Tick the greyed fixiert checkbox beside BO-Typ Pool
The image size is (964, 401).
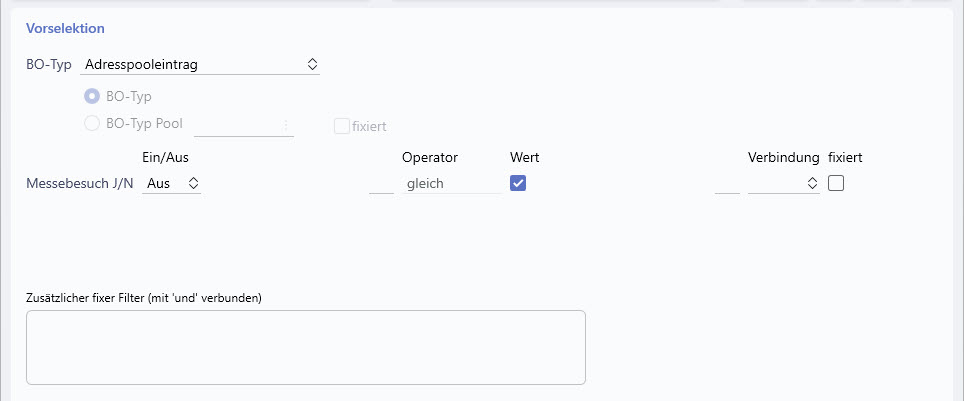point(341,126)
